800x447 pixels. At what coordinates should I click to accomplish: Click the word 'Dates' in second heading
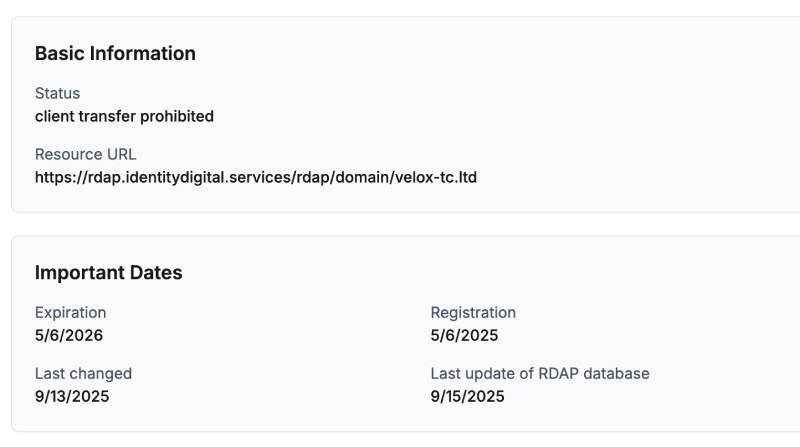tap(156, 273)
